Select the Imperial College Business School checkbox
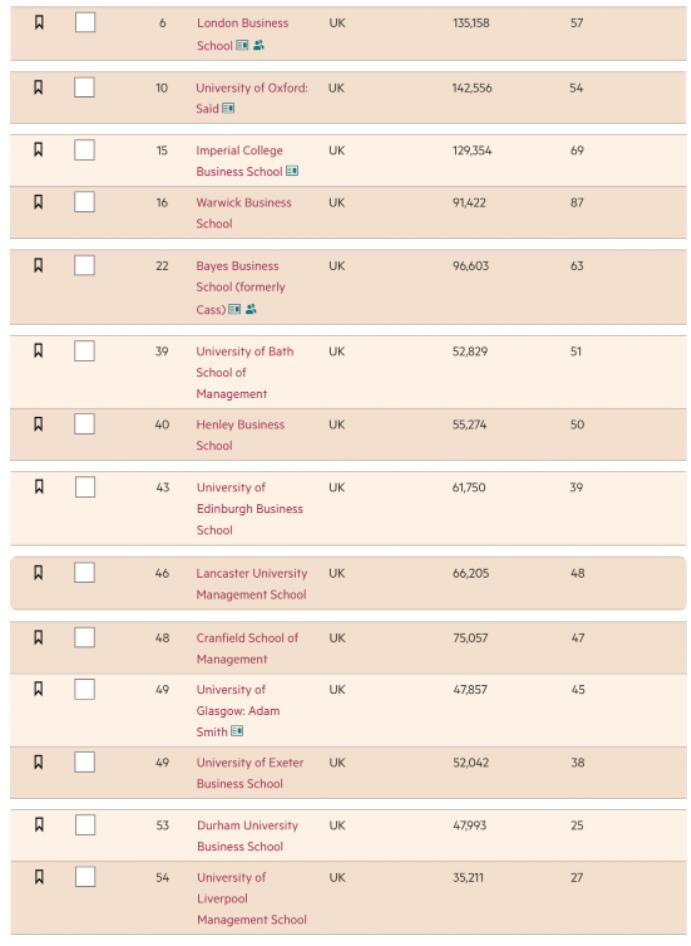Viewport: 691px width, 946px height. pos(85,150)
